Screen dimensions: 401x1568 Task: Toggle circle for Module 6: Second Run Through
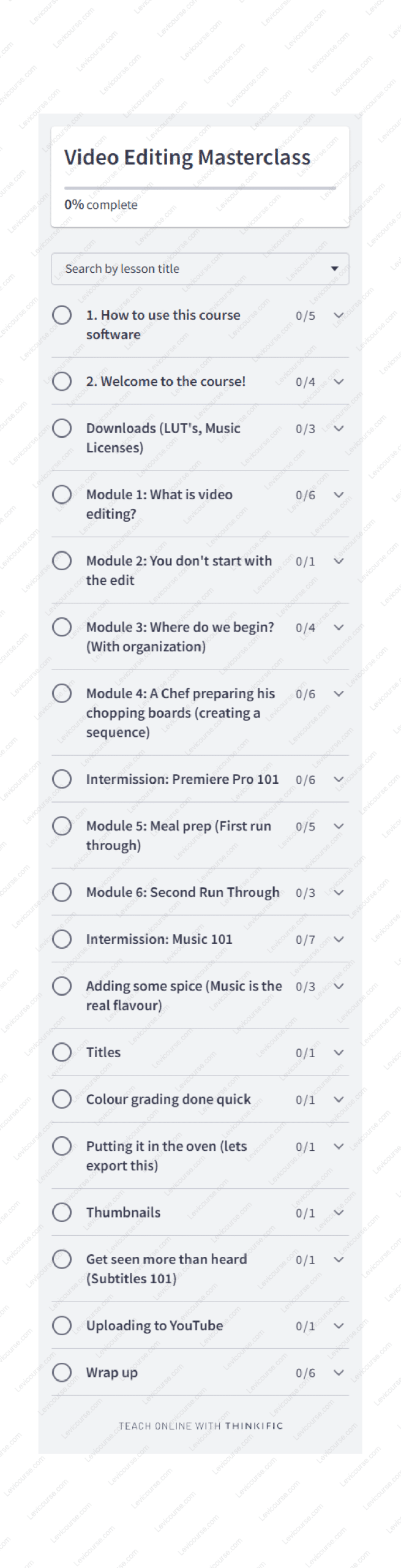(62, 892)
